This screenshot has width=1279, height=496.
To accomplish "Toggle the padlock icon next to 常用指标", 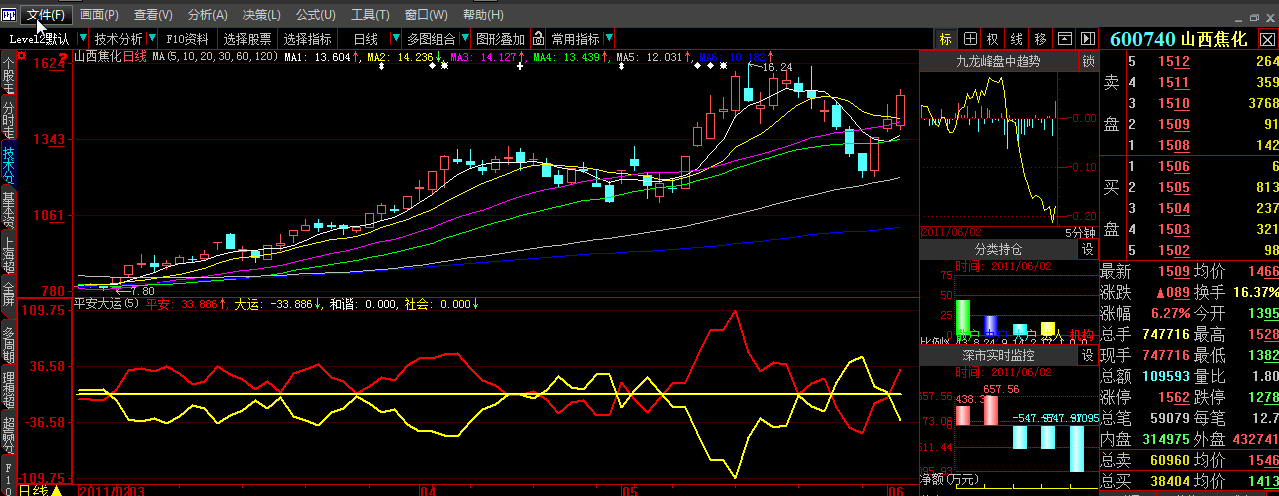I will pyautogui.click(x=539, y=39).
